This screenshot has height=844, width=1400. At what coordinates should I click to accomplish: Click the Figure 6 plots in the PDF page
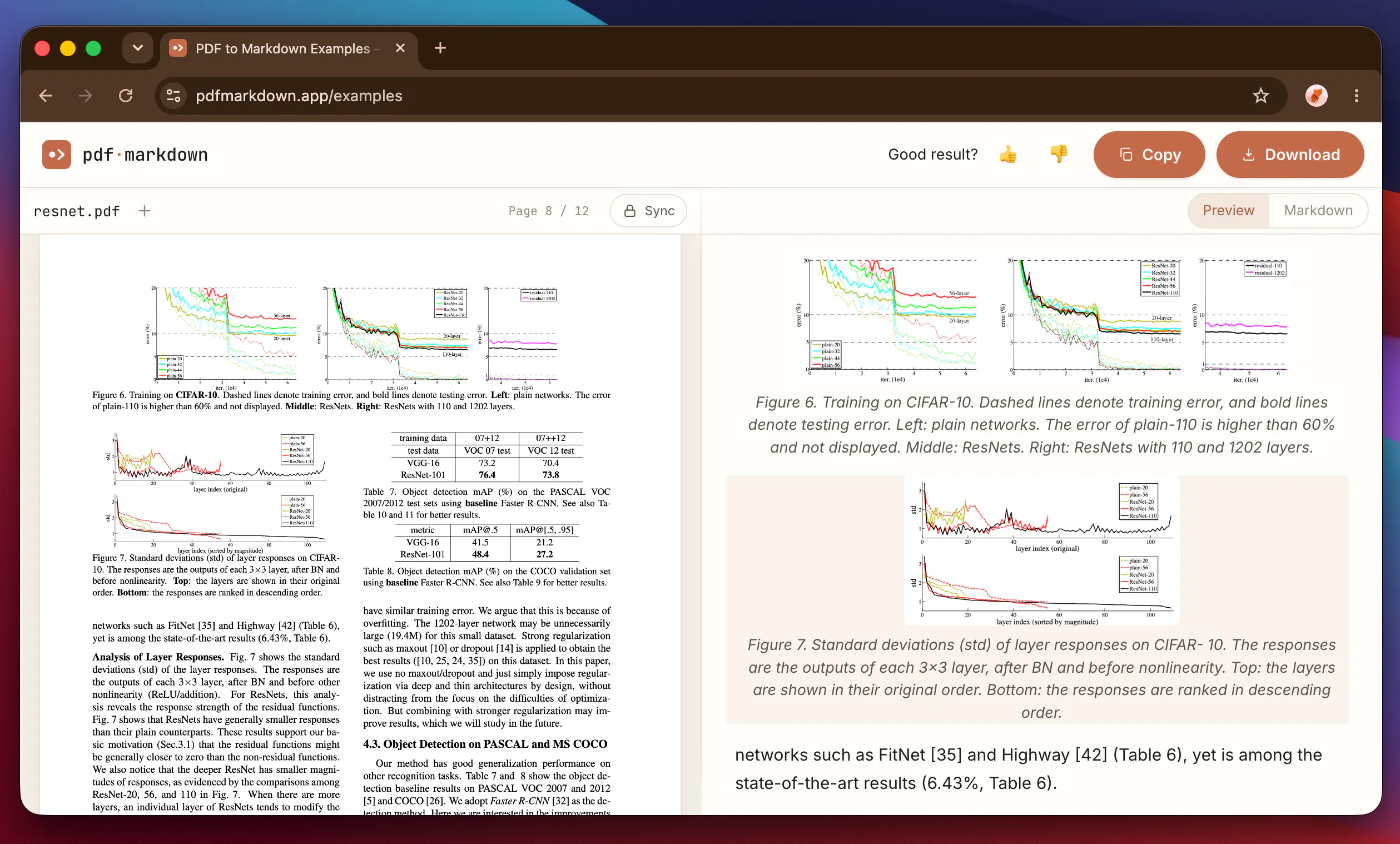pyautogui.click(x=353, y=337)
